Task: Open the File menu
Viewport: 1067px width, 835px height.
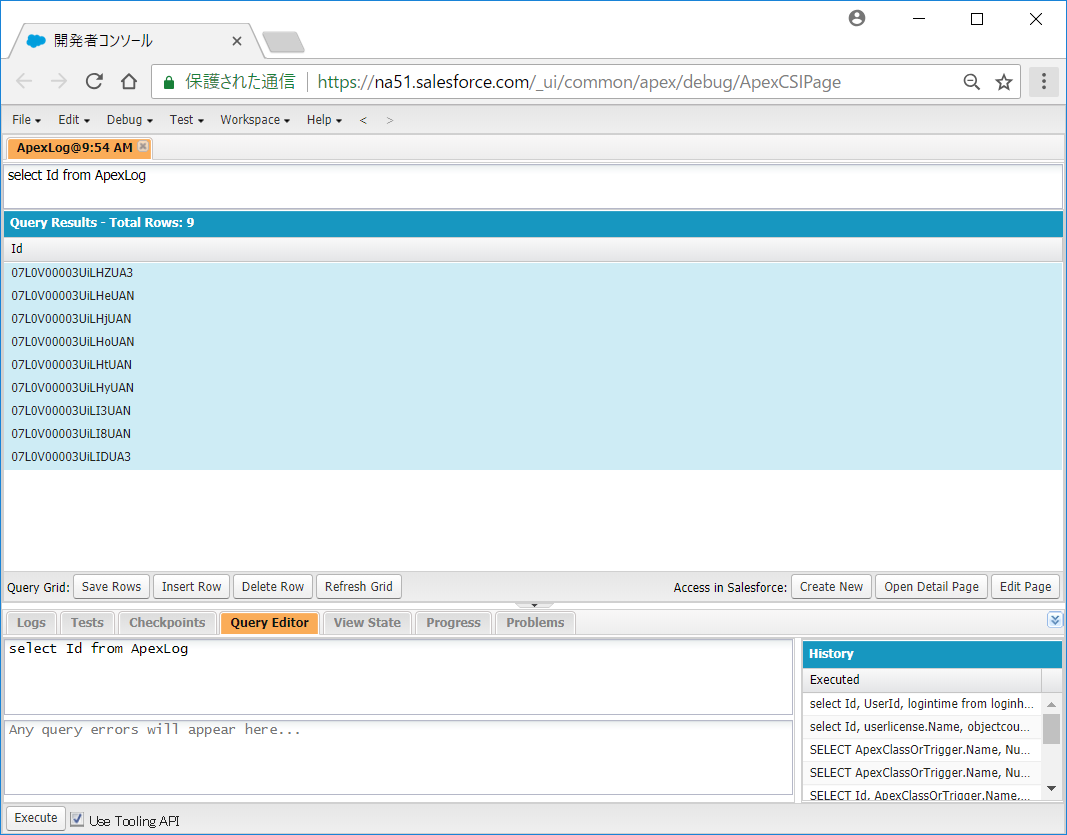Action: click(27, 120)
